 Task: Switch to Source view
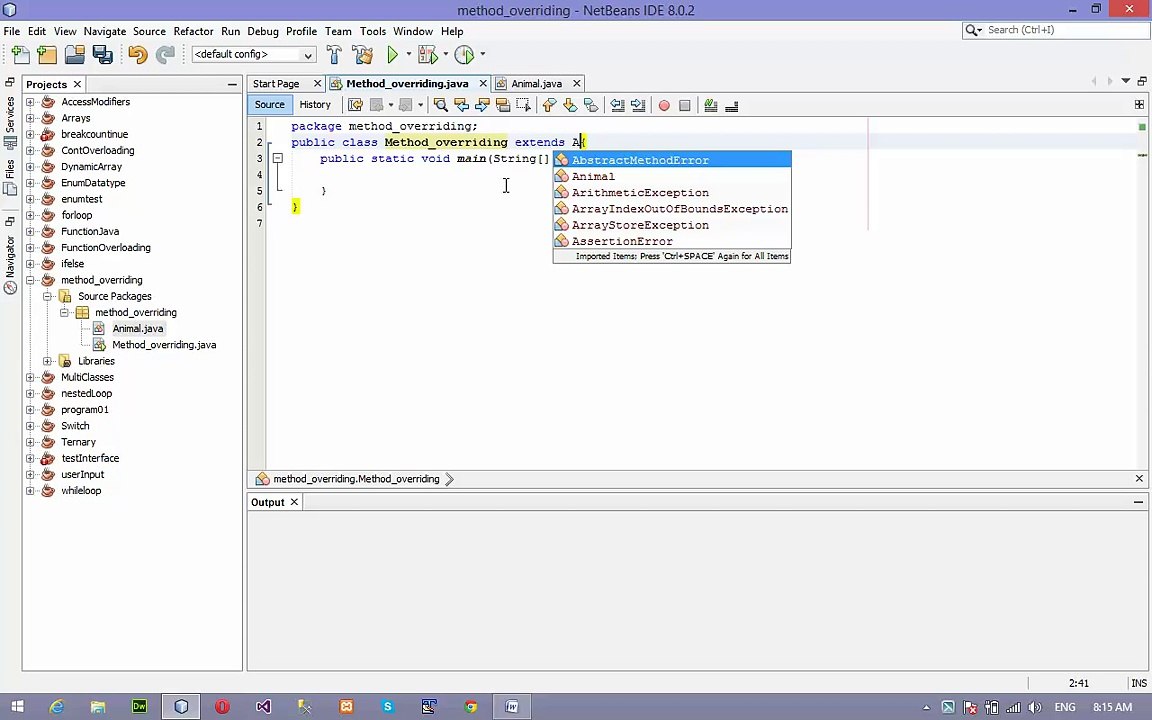point(270,104)
